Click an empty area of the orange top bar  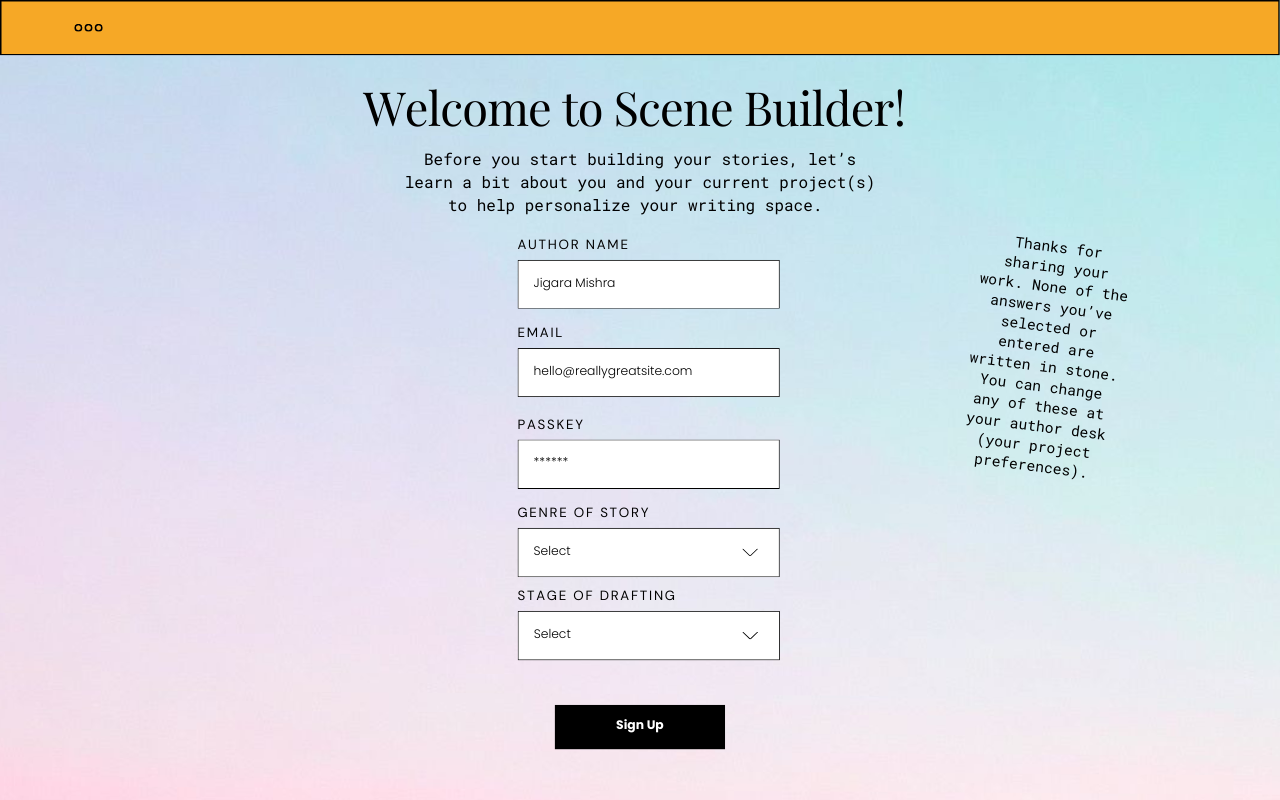640,28
